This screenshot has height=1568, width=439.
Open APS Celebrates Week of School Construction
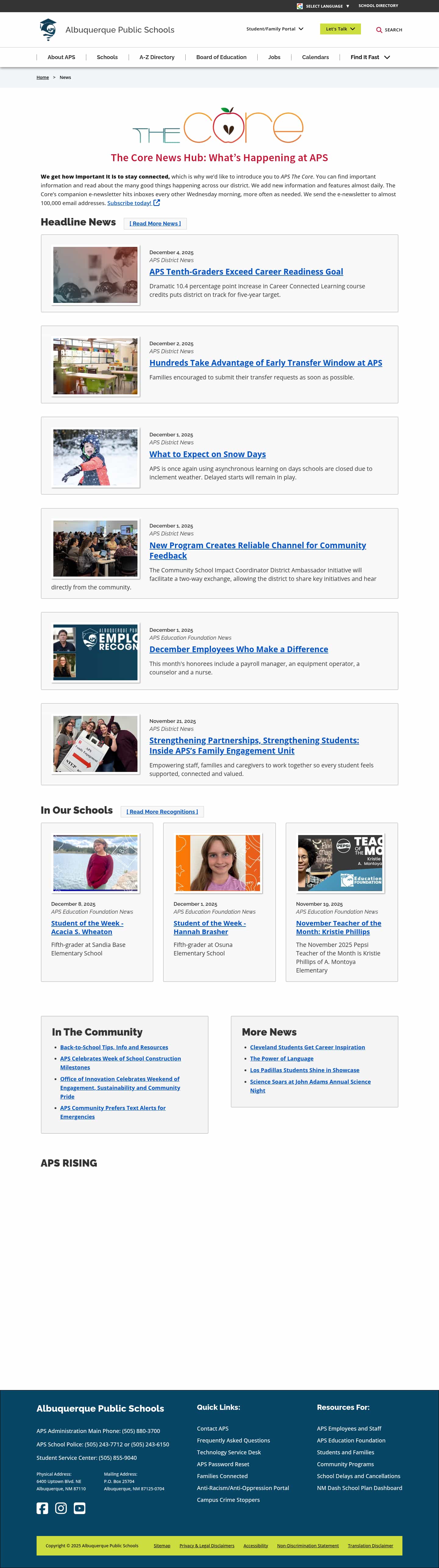(120, 1063)
